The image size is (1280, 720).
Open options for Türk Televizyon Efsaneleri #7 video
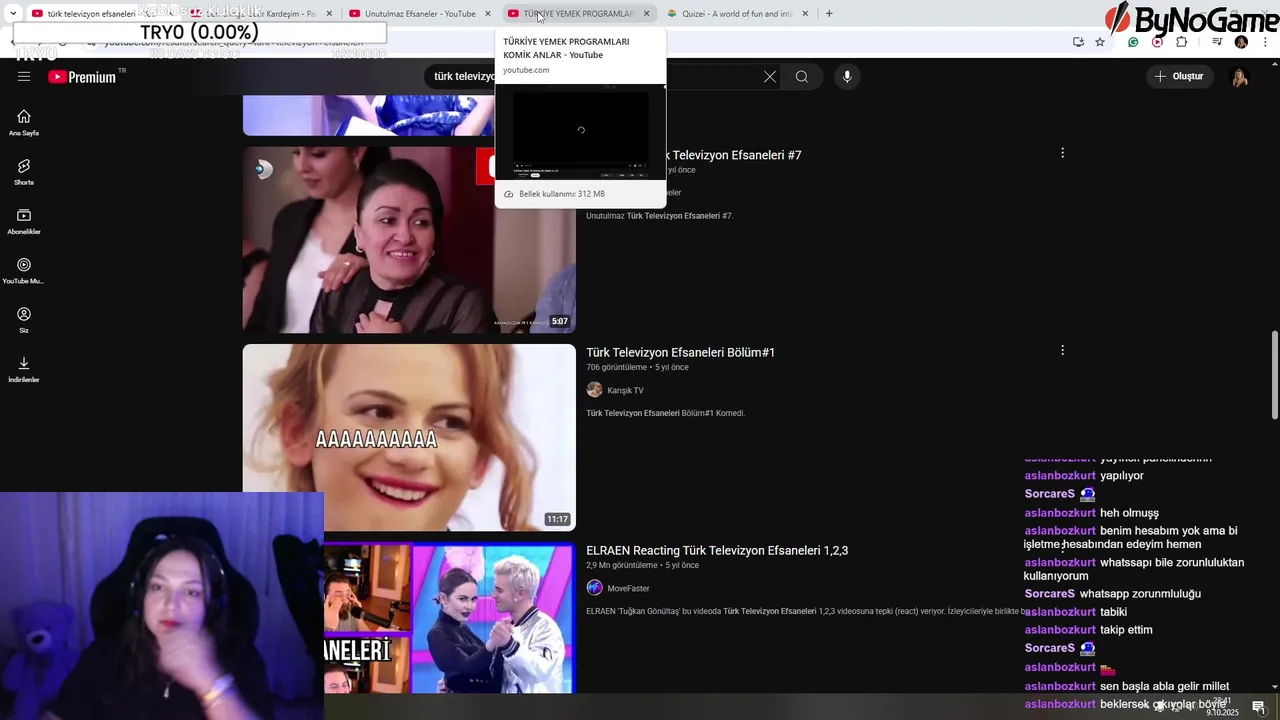tap(1062, 153)
